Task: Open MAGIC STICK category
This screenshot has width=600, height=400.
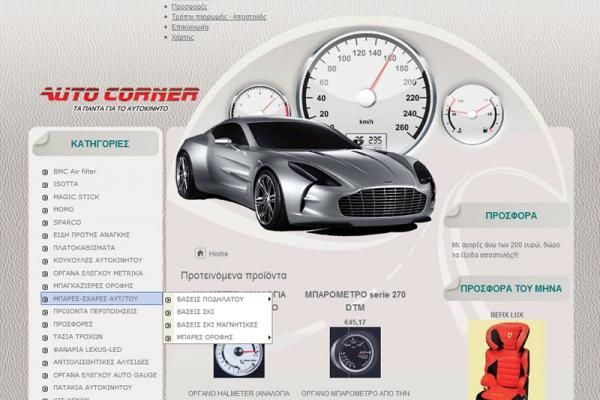Action: point(76,197)
